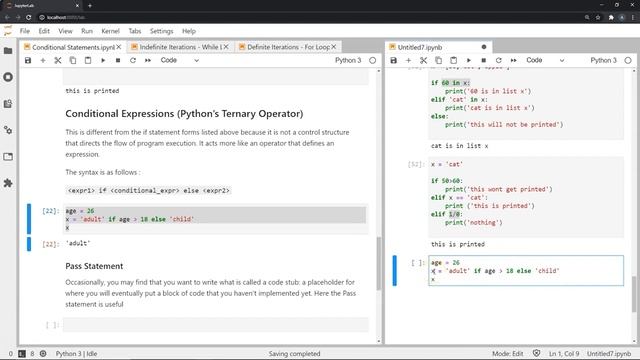Click the notebook trust shield status icon

pyautogui.click(x=536, y=353)
